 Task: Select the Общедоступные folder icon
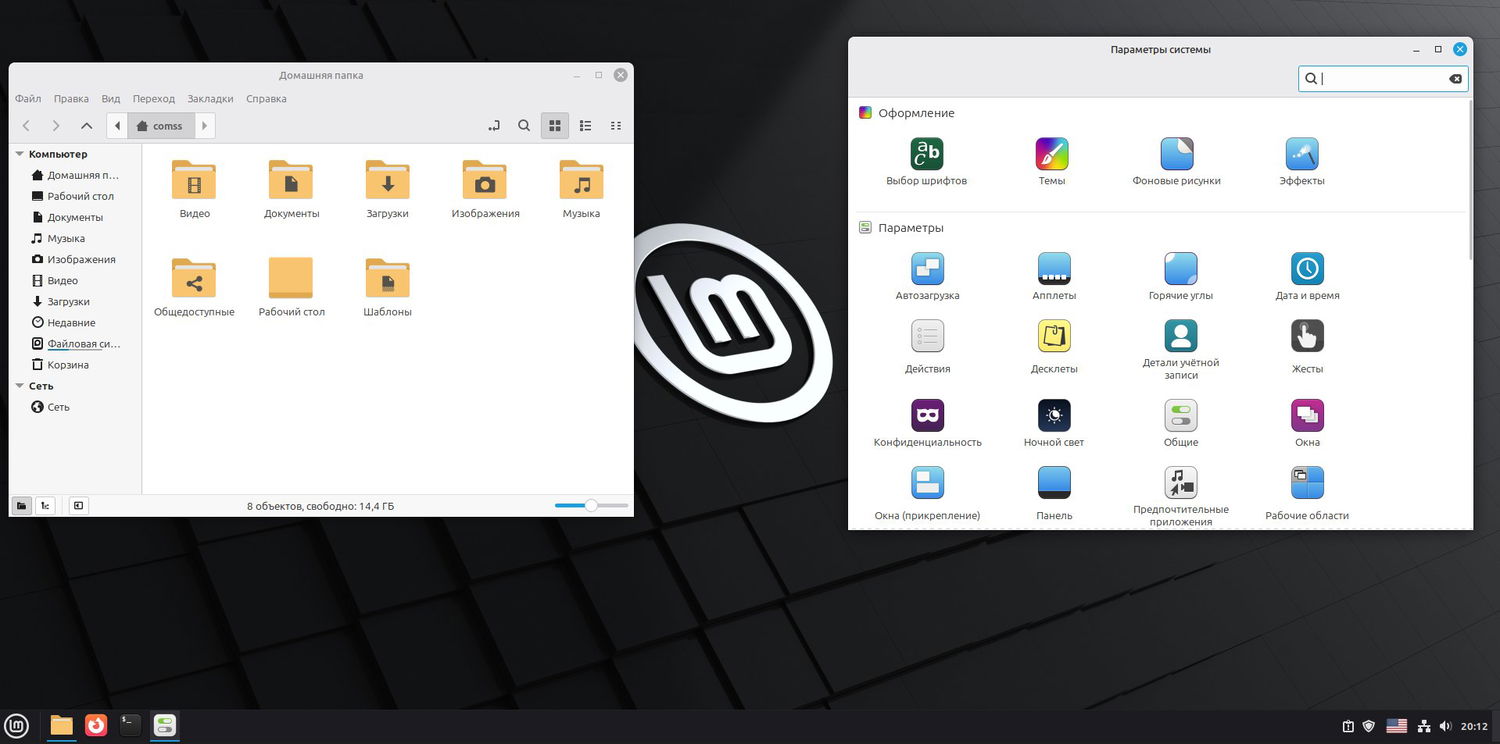pos(194,278)
